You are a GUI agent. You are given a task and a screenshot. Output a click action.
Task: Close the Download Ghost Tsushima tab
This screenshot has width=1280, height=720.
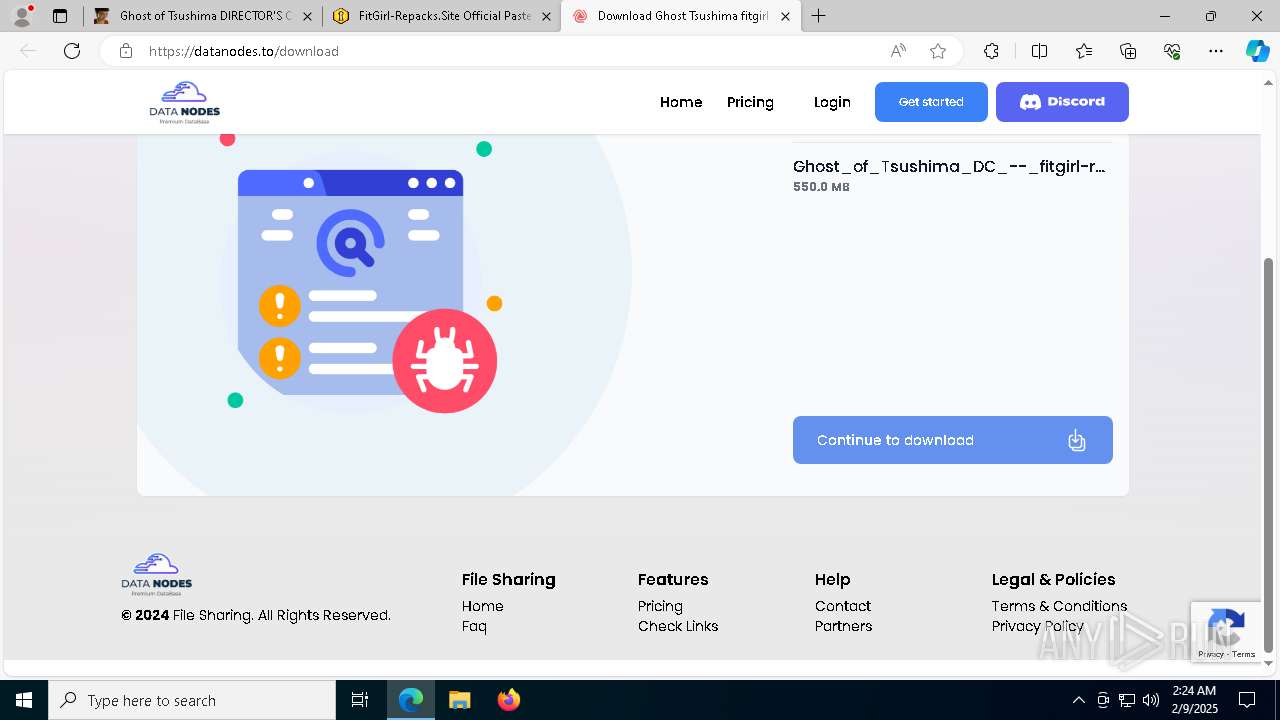(785, 16)
